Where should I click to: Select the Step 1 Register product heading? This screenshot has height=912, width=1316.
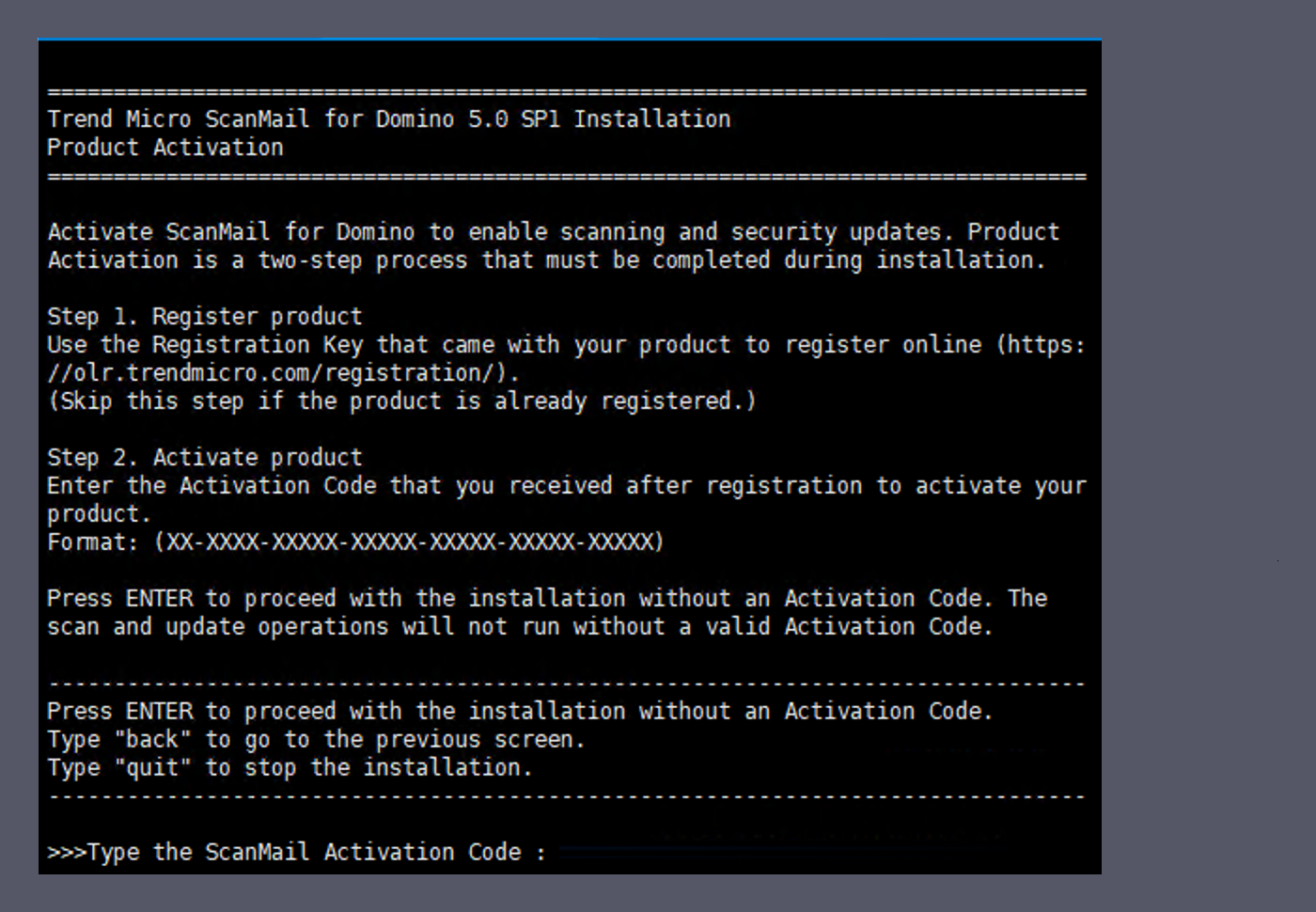point(205,316)
